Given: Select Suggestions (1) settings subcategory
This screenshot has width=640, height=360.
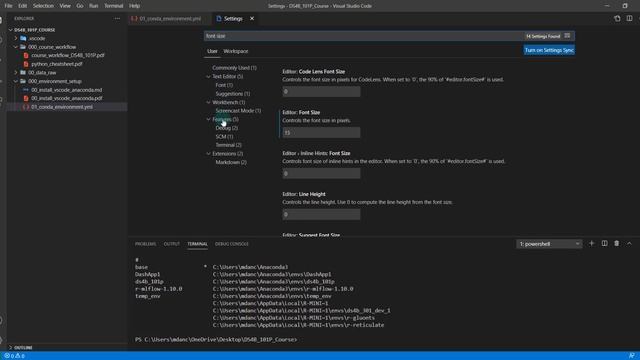Looking at the screenshot, I should [x=233, y=93].
